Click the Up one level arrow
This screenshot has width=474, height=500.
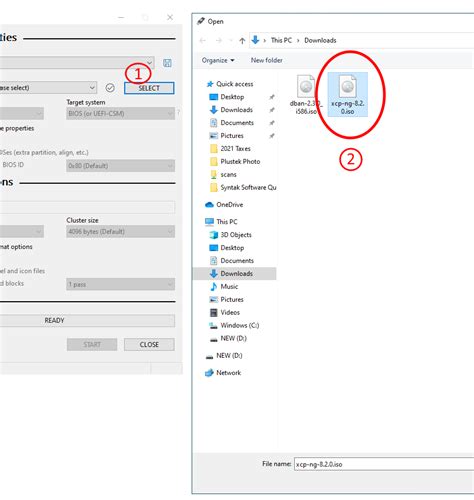pyautogui.click(x=242, y=41)
